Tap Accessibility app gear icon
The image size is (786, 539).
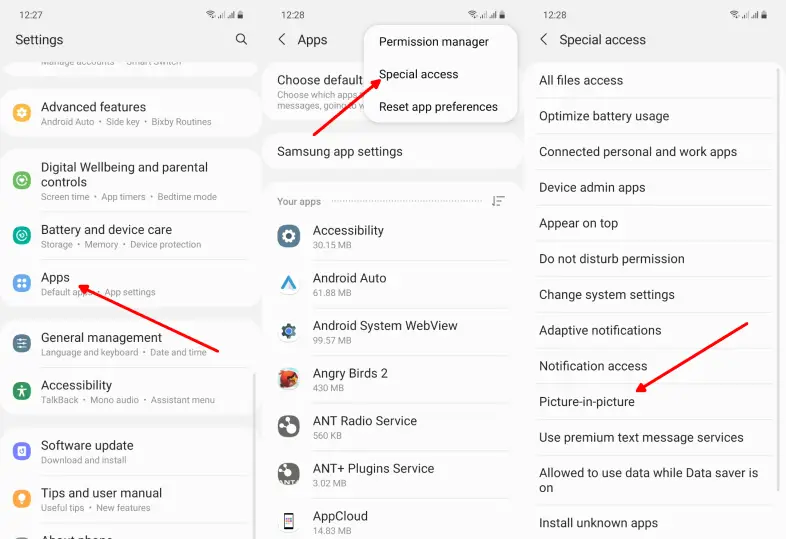click(x=289, y=236)
